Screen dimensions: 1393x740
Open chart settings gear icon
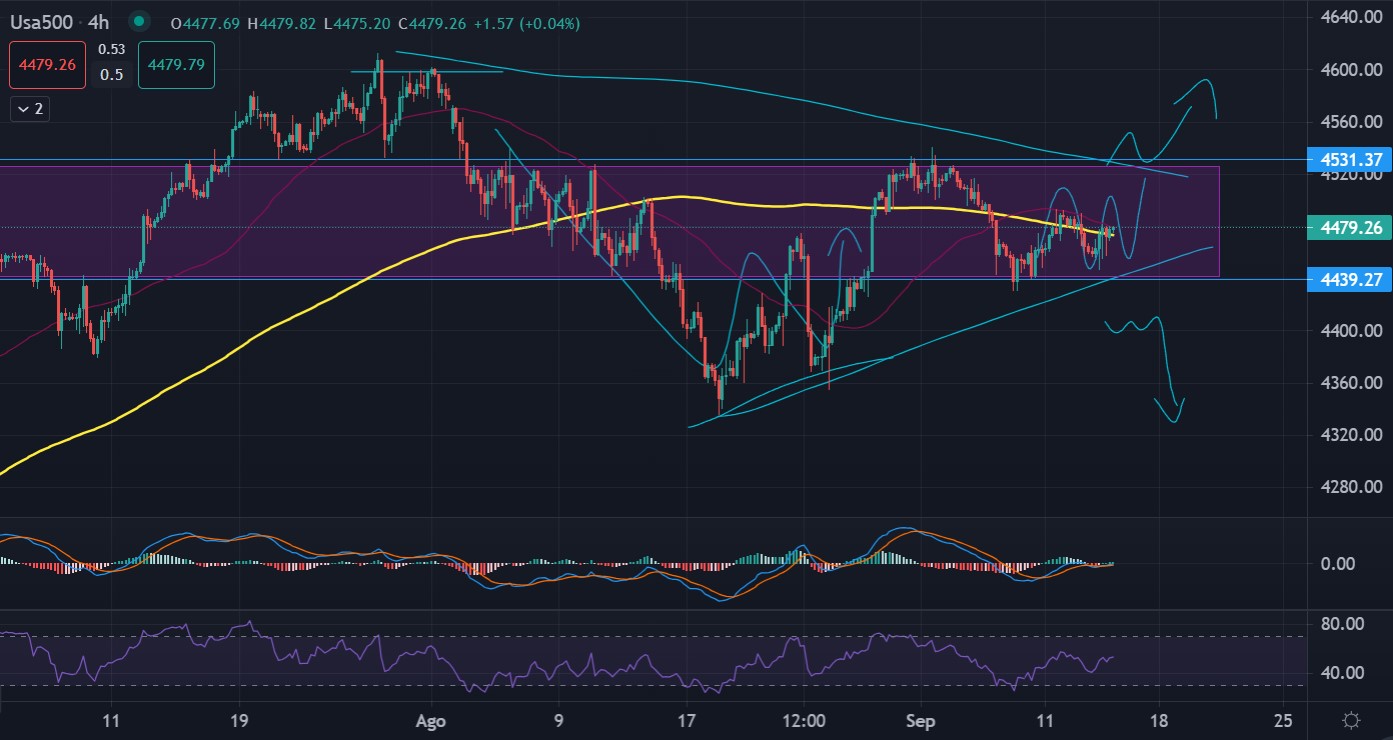1351,720
